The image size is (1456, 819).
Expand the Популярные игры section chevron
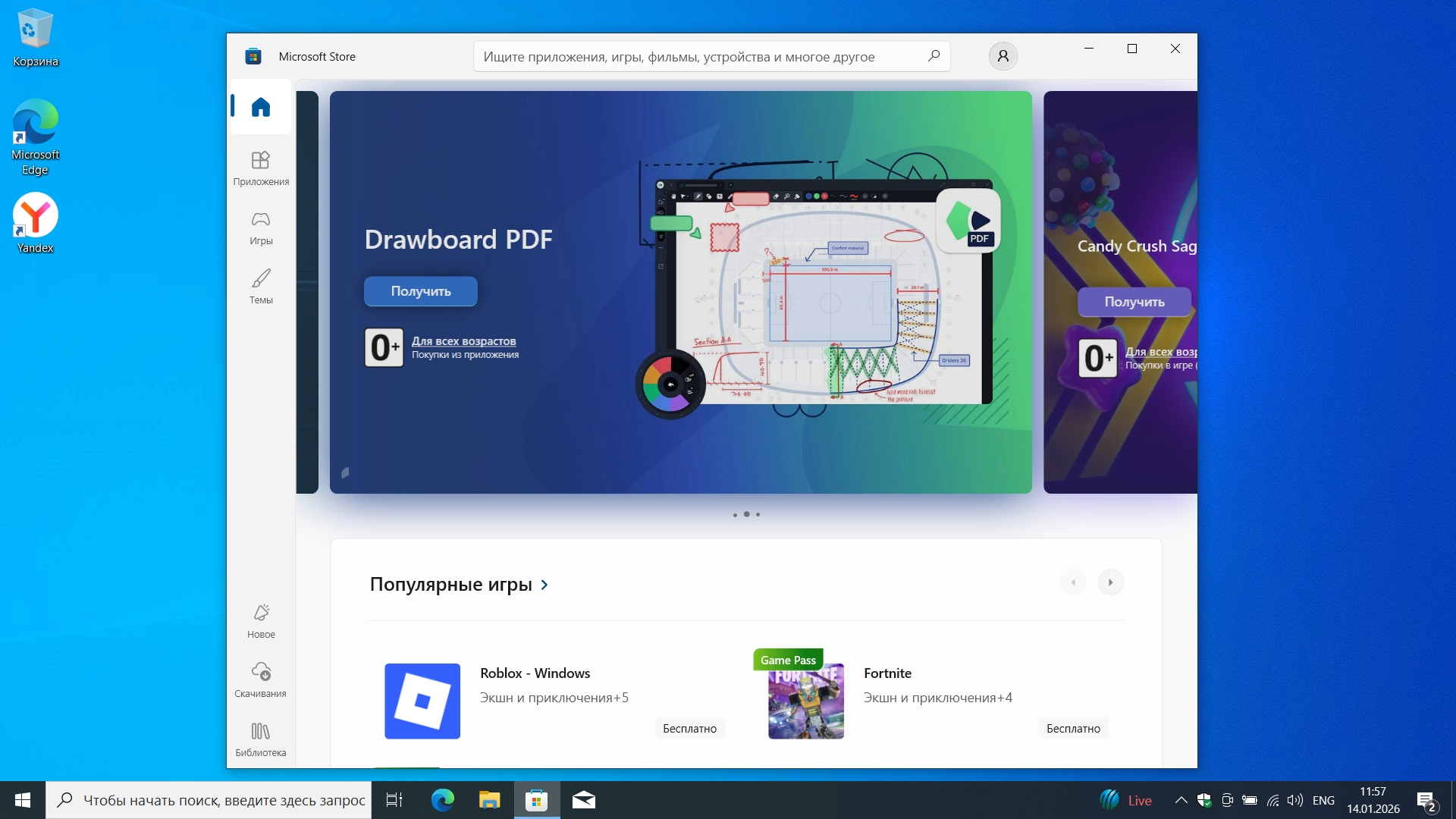pyautogui.click(x=544, y=585)
